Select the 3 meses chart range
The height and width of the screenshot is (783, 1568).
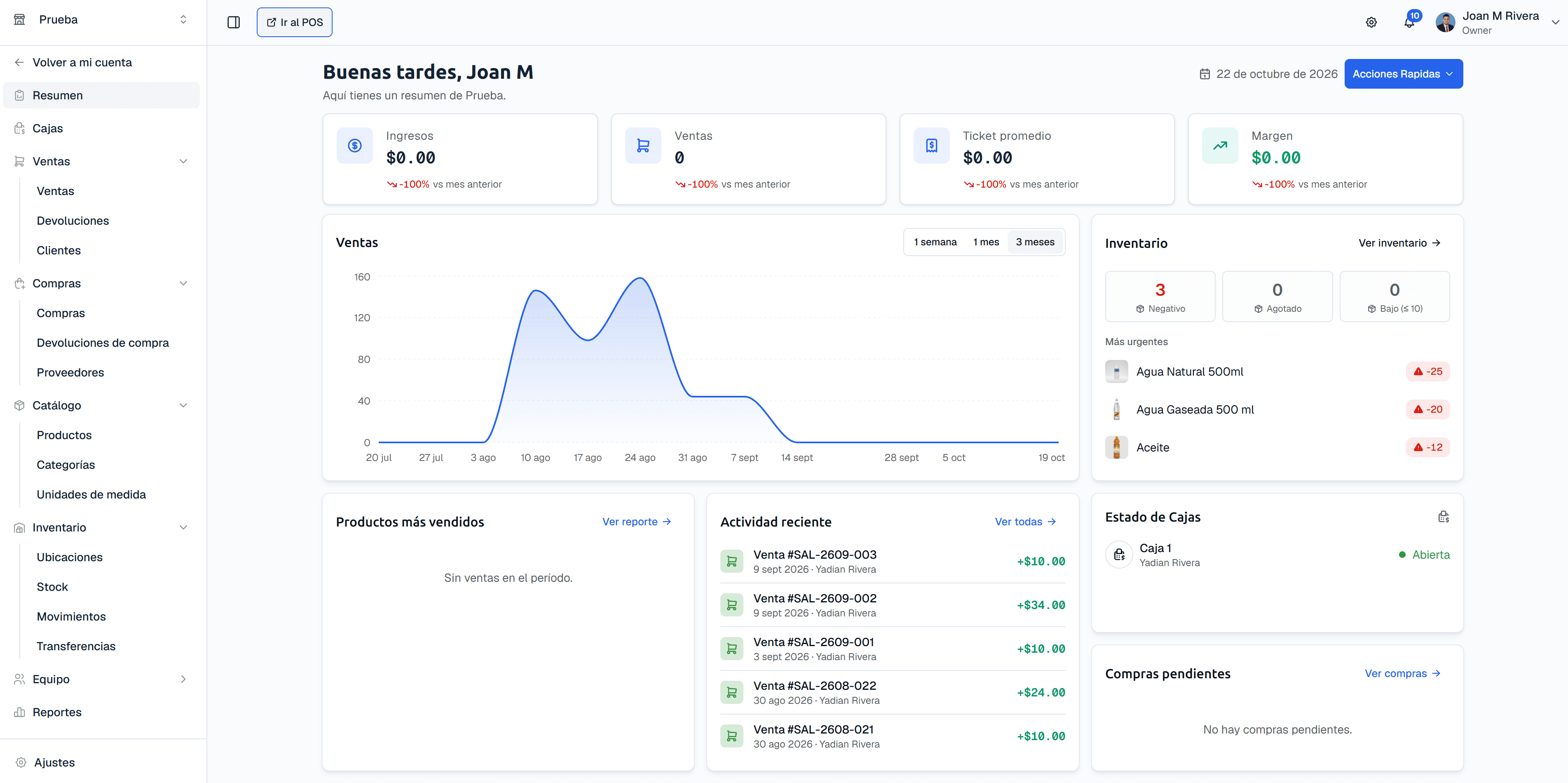pyautogui.click(x=1035, y=242)
